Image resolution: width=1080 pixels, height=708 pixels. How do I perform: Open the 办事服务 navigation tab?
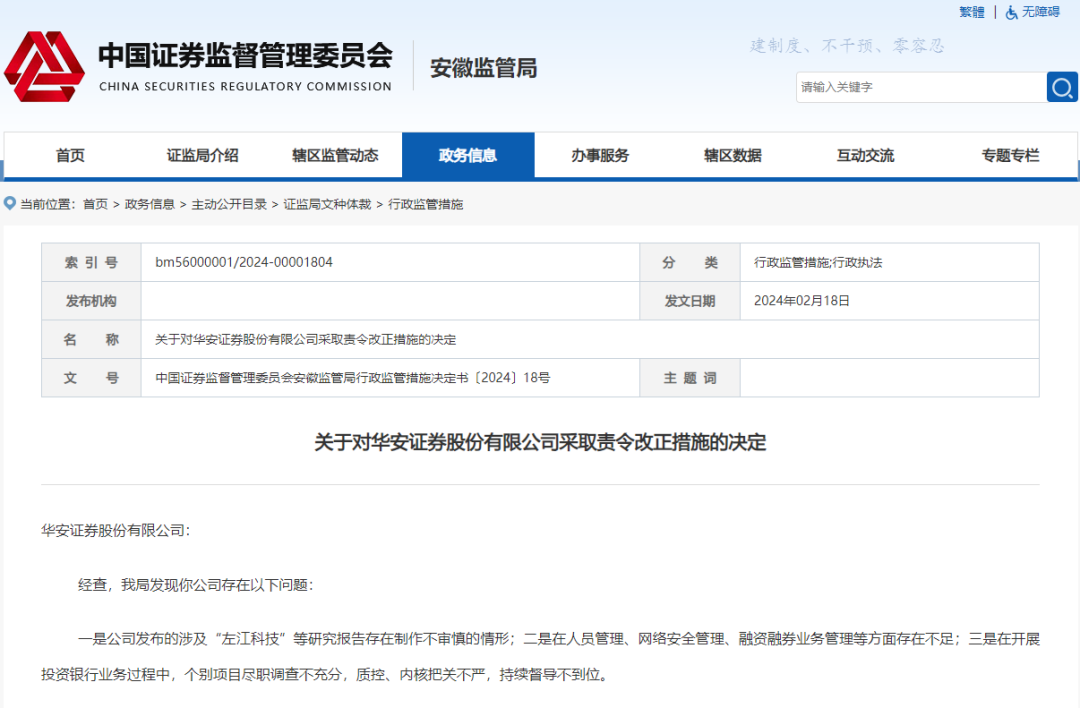[x=600, y=156]
